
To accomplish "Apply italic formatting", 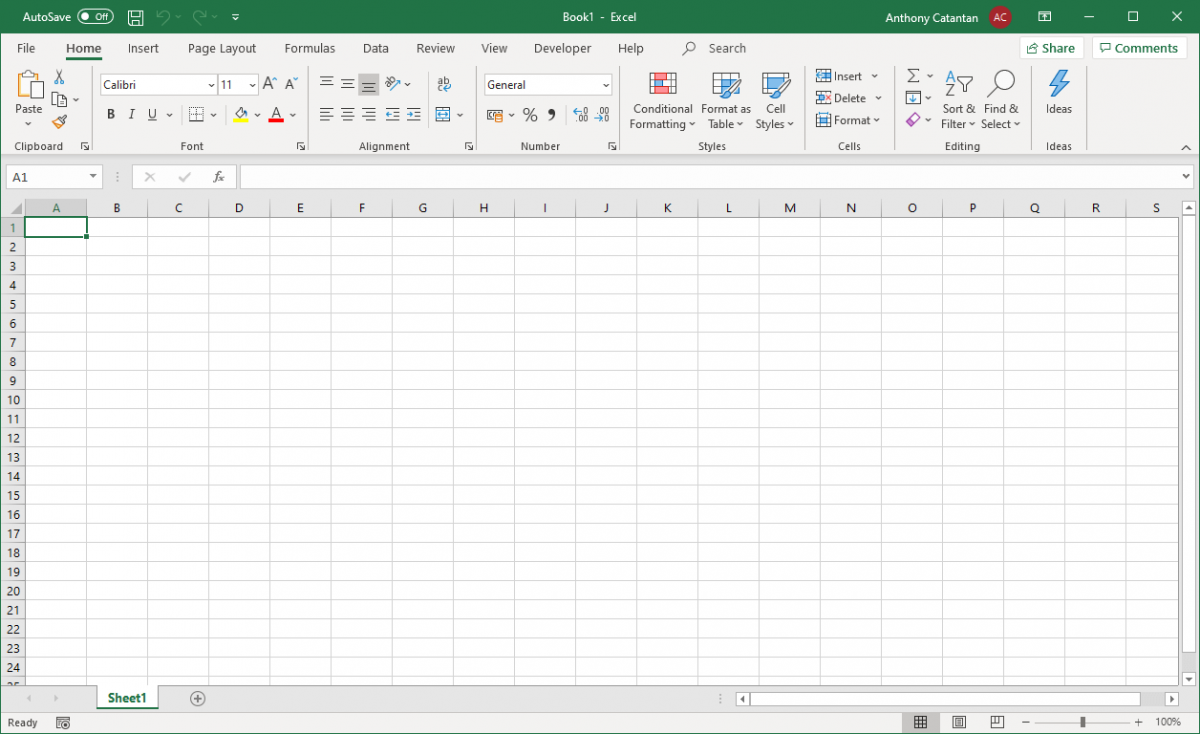I will point(131,114).
